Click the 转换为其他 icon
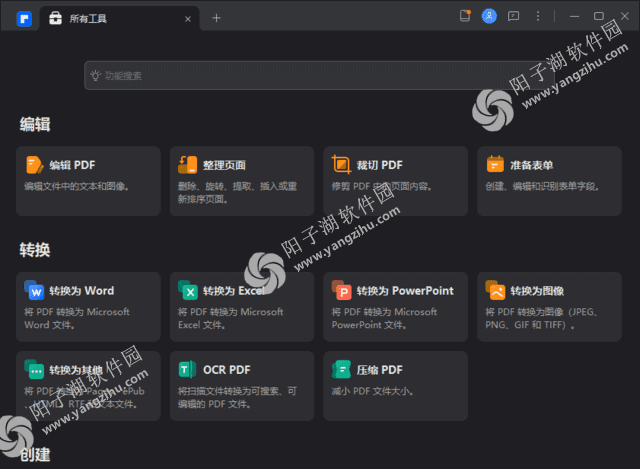This screenshot has height=469, width=640. click(x=34, y=369)
